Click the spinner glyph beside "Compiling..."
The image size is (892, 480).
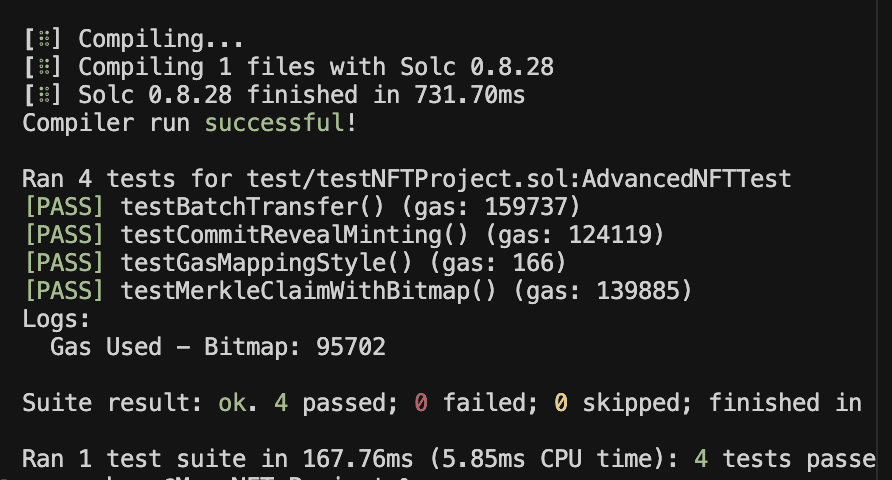tap(44, 39)
